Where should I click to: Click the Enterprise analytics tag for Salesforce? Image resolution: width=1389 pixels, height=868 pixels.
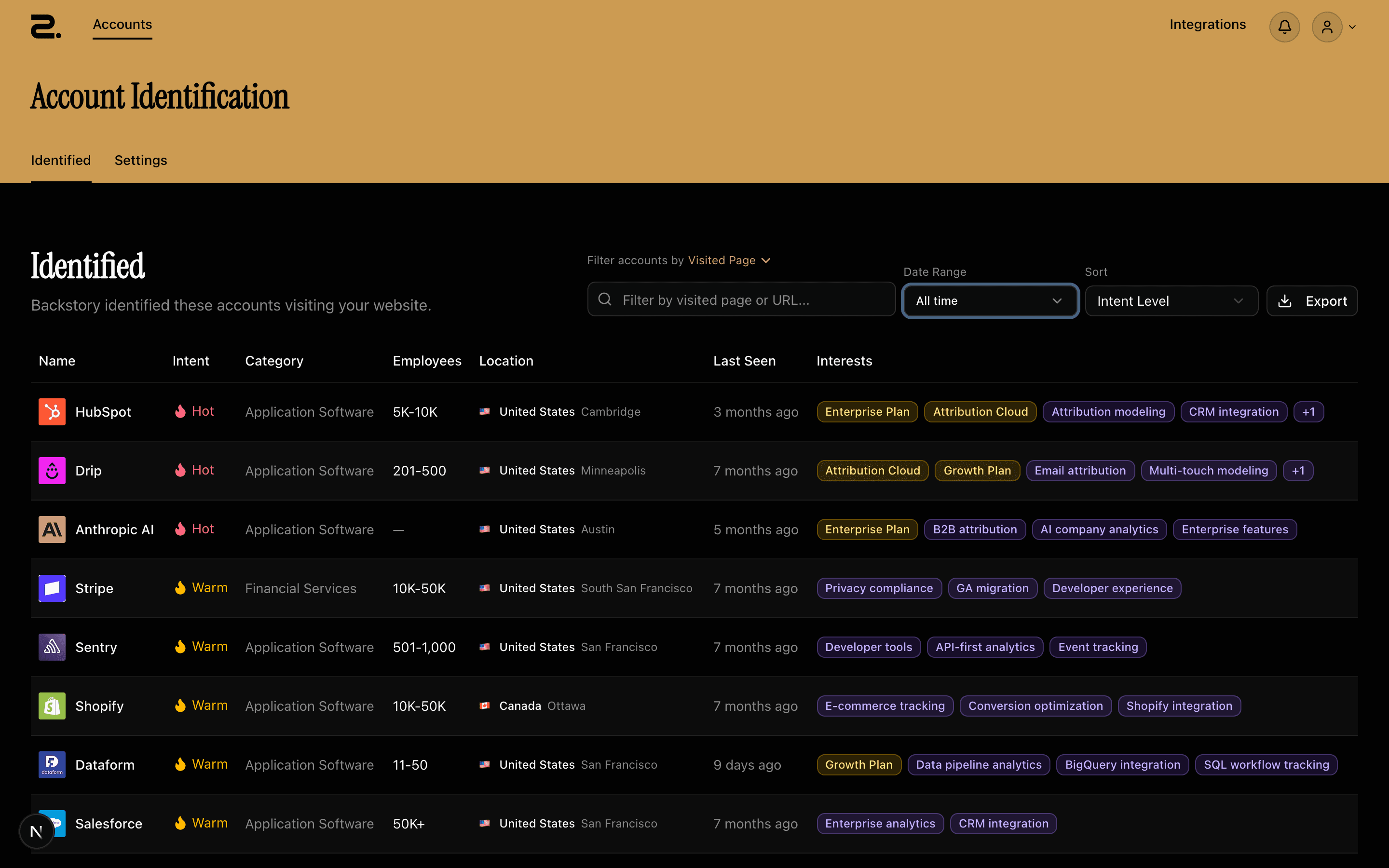[x=881, y=824]
